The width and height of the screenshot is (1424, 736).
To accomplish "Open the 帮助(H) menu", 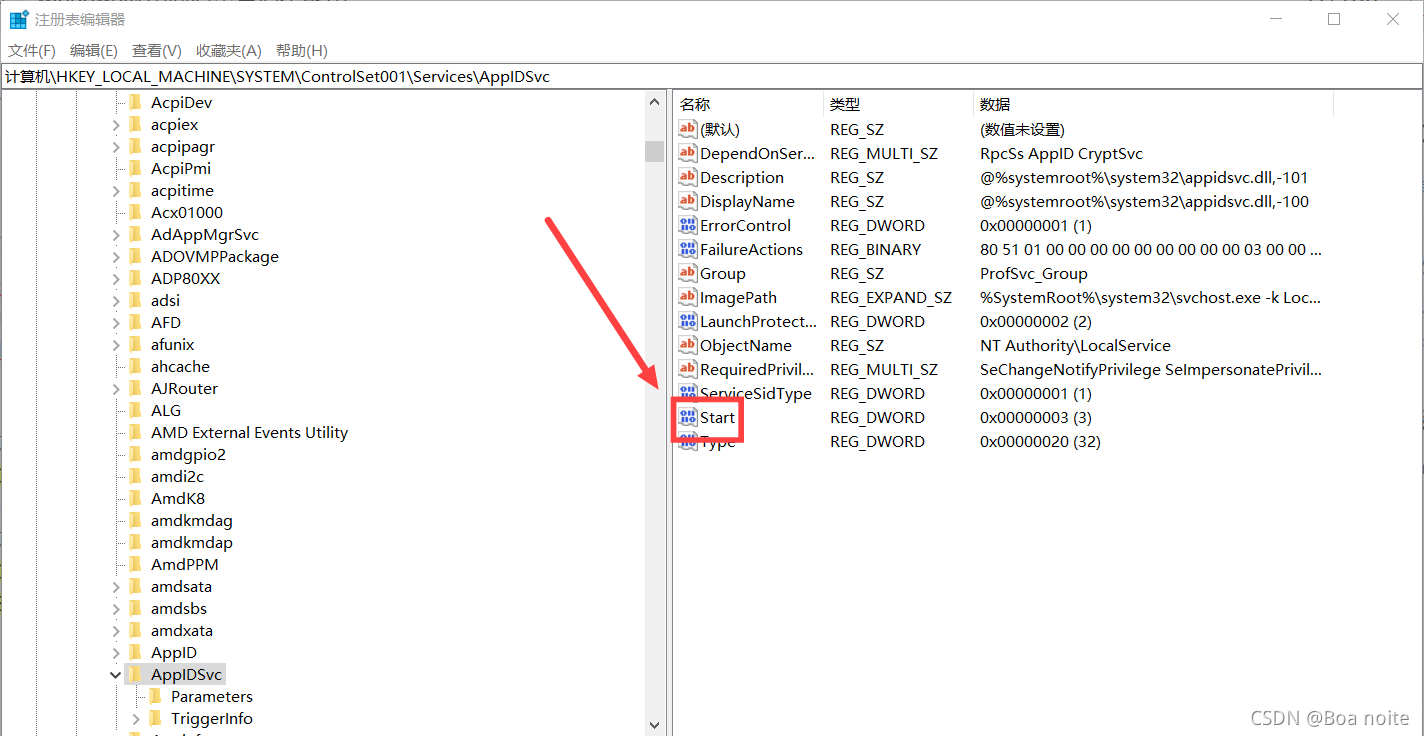I will tap(302, 50).
